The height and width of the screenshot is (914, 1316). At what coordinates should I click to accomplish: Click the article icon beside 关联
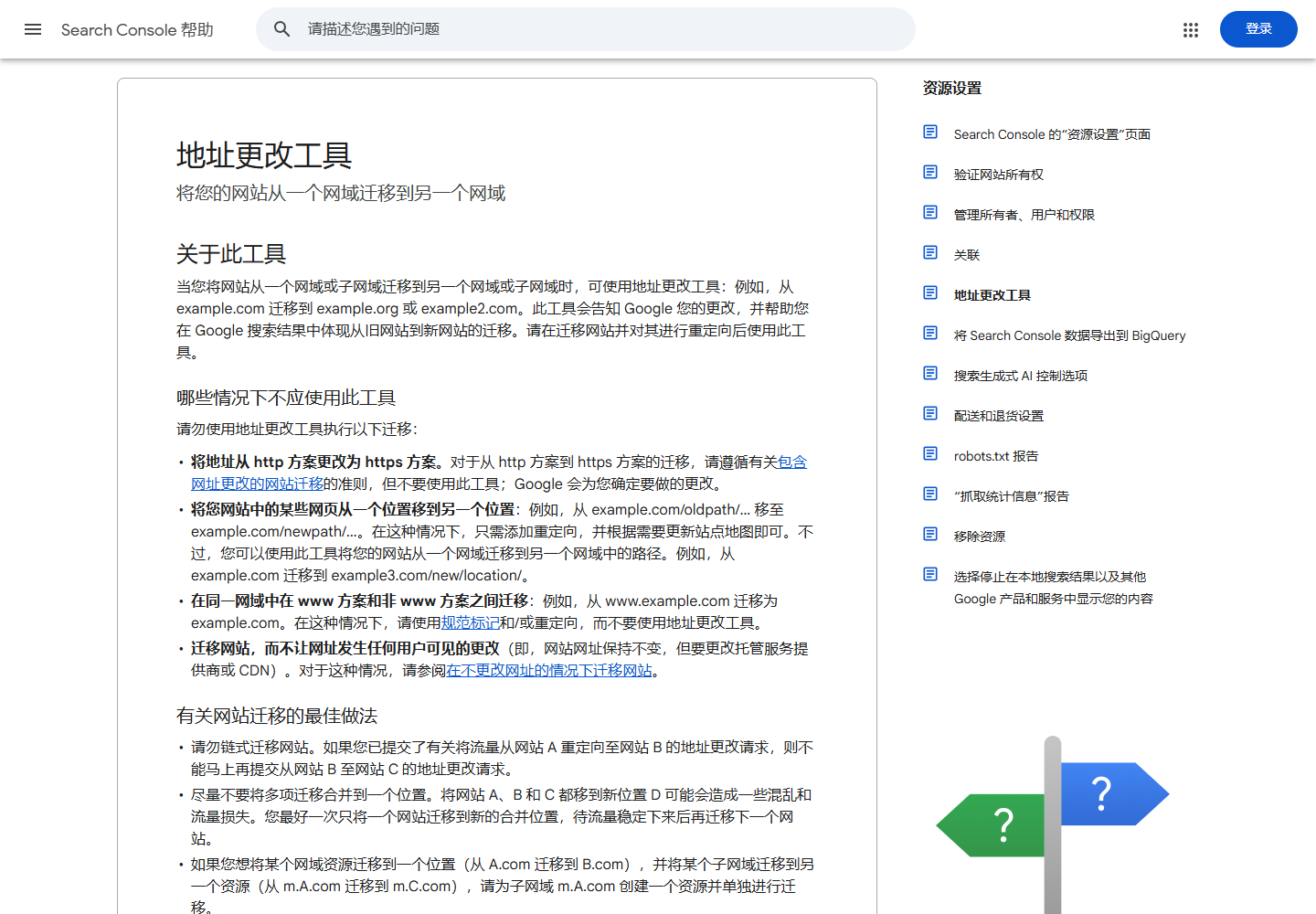pos(930,253)
